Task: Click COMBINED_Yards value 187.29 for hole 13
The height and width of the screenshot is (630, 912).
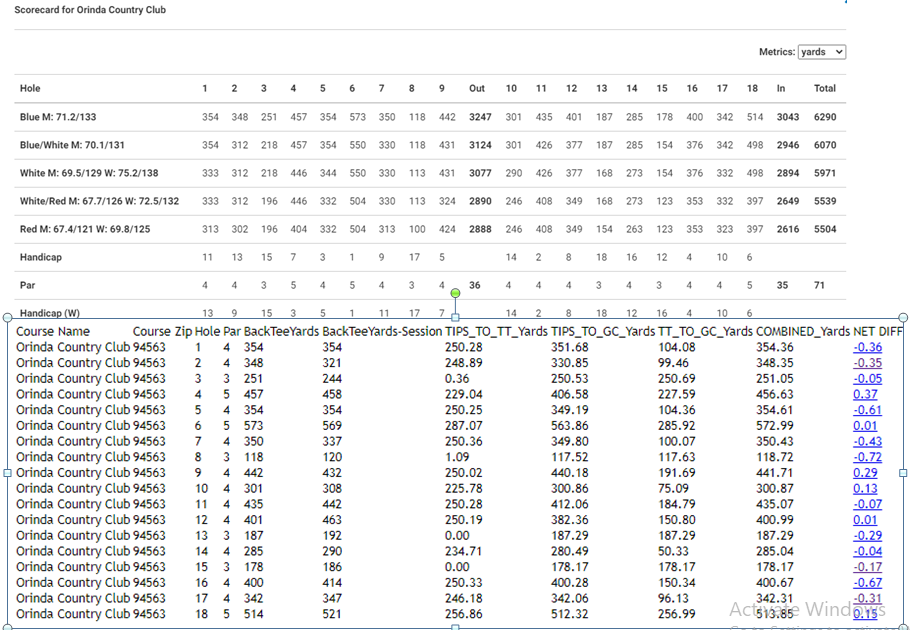Action: (x=775, y=536)
